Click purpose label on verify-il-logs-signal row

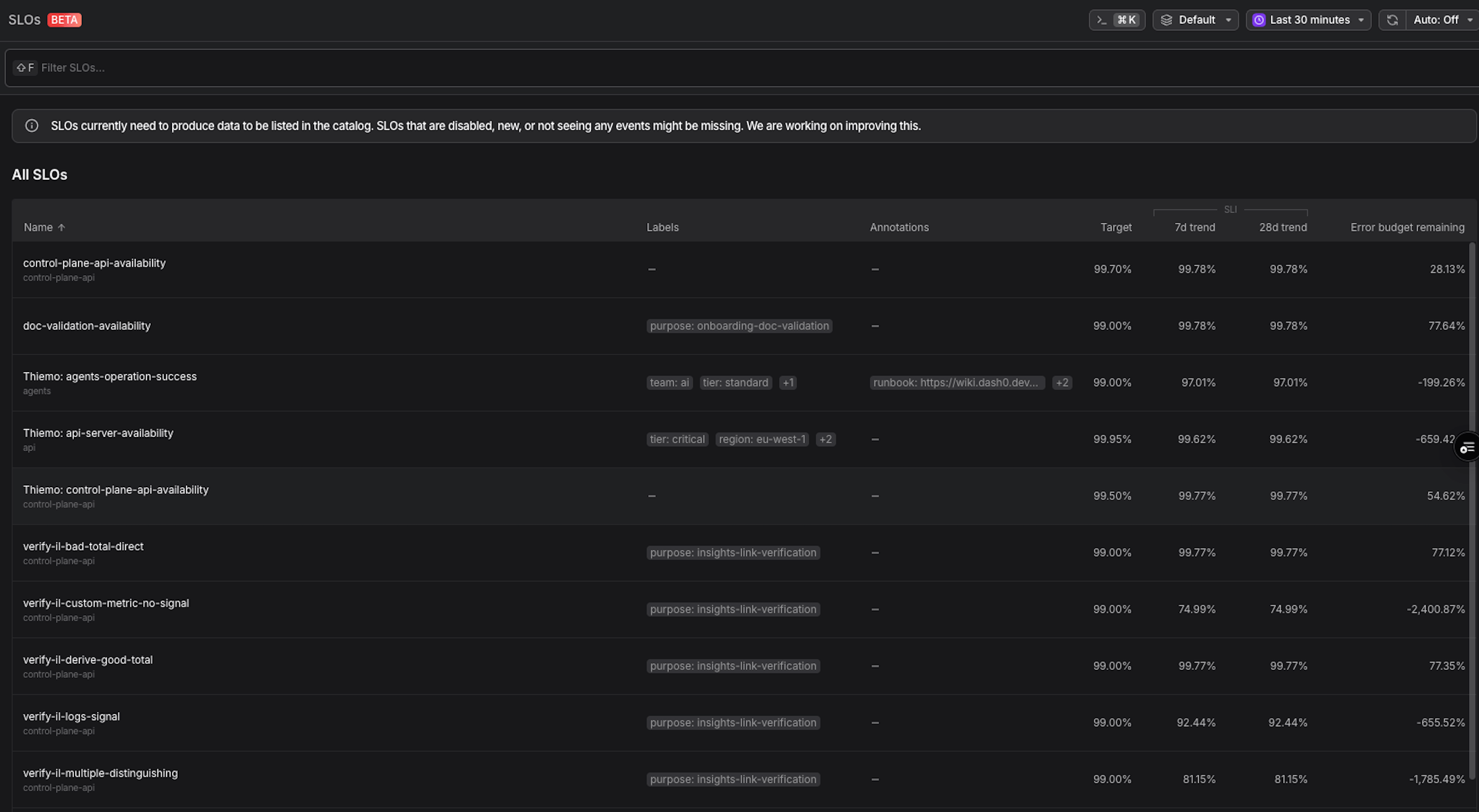click(x=733, y=723)
